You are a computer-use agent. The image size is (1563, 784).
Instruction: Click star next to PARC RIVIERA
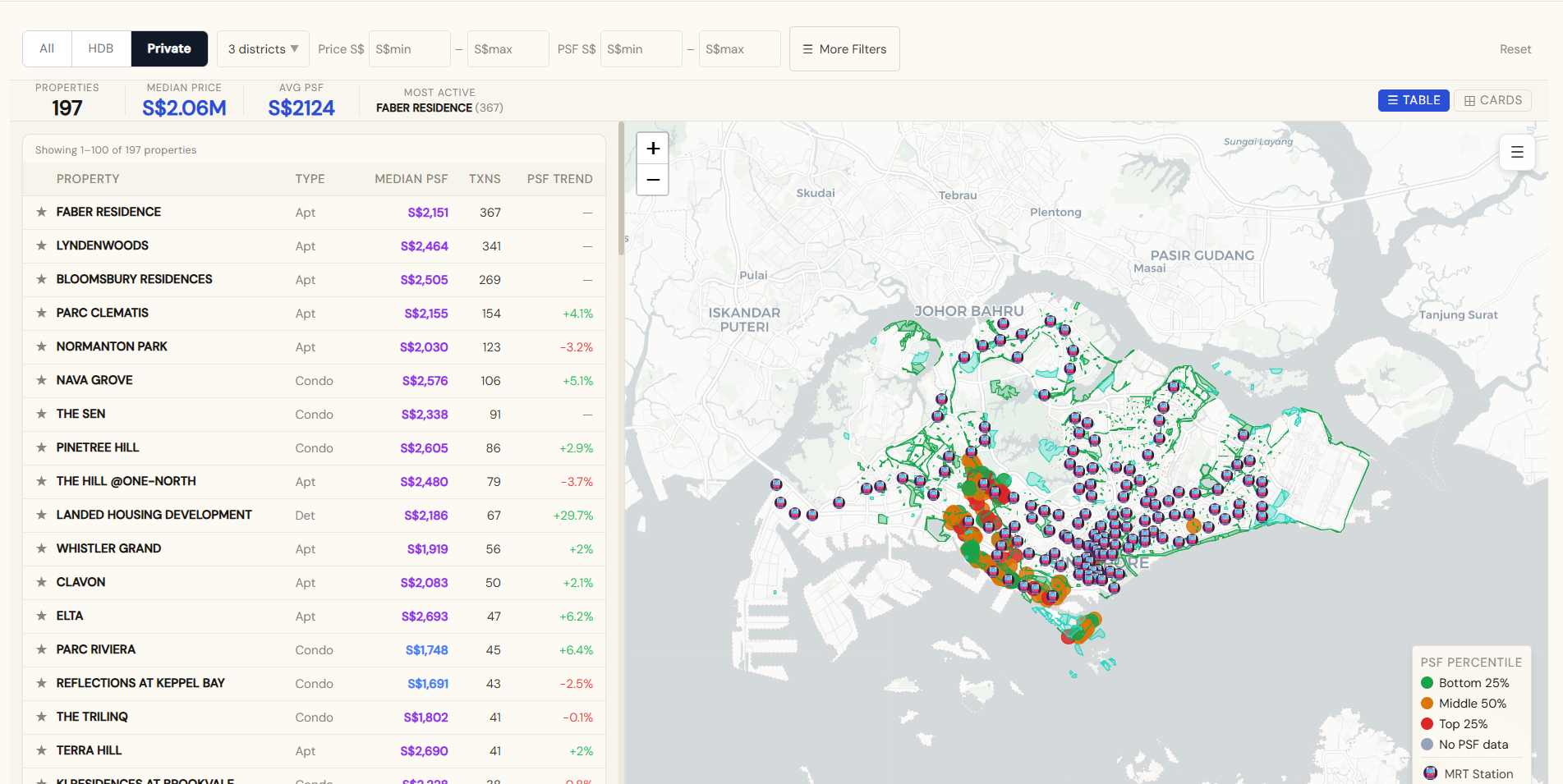click(41, 650)
